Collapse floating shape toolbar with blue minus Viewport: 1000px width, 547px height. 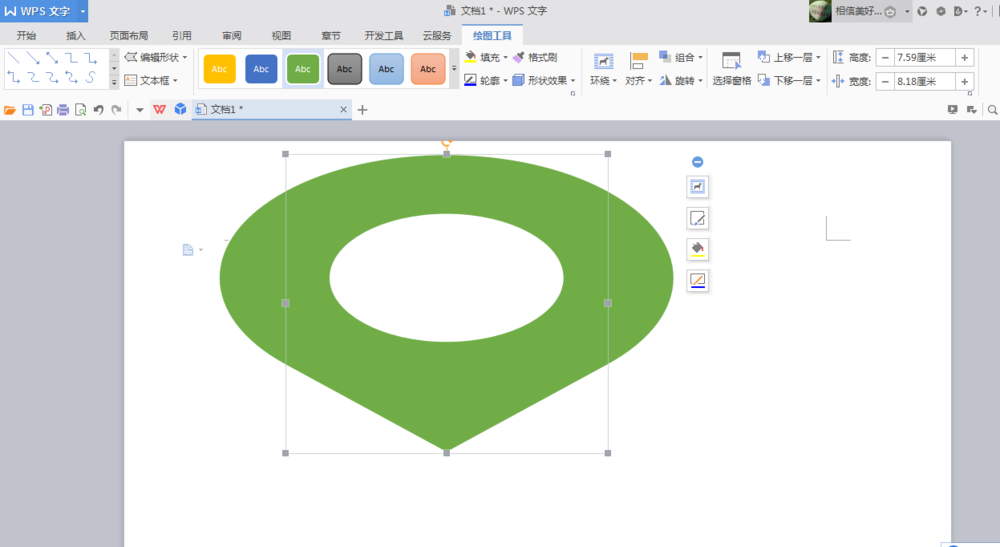coord(697,162)
